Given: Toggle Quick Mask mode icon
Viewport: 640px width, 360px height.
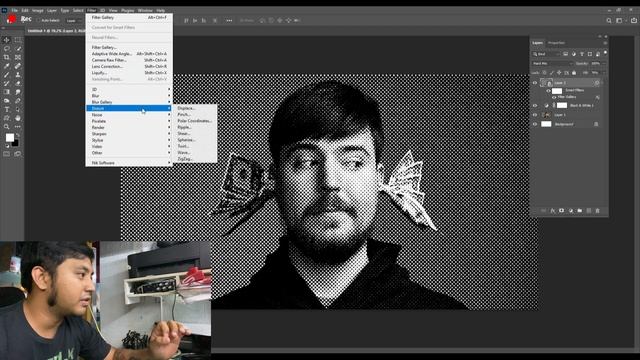Looking at the screenshot, I should [7, 154].
